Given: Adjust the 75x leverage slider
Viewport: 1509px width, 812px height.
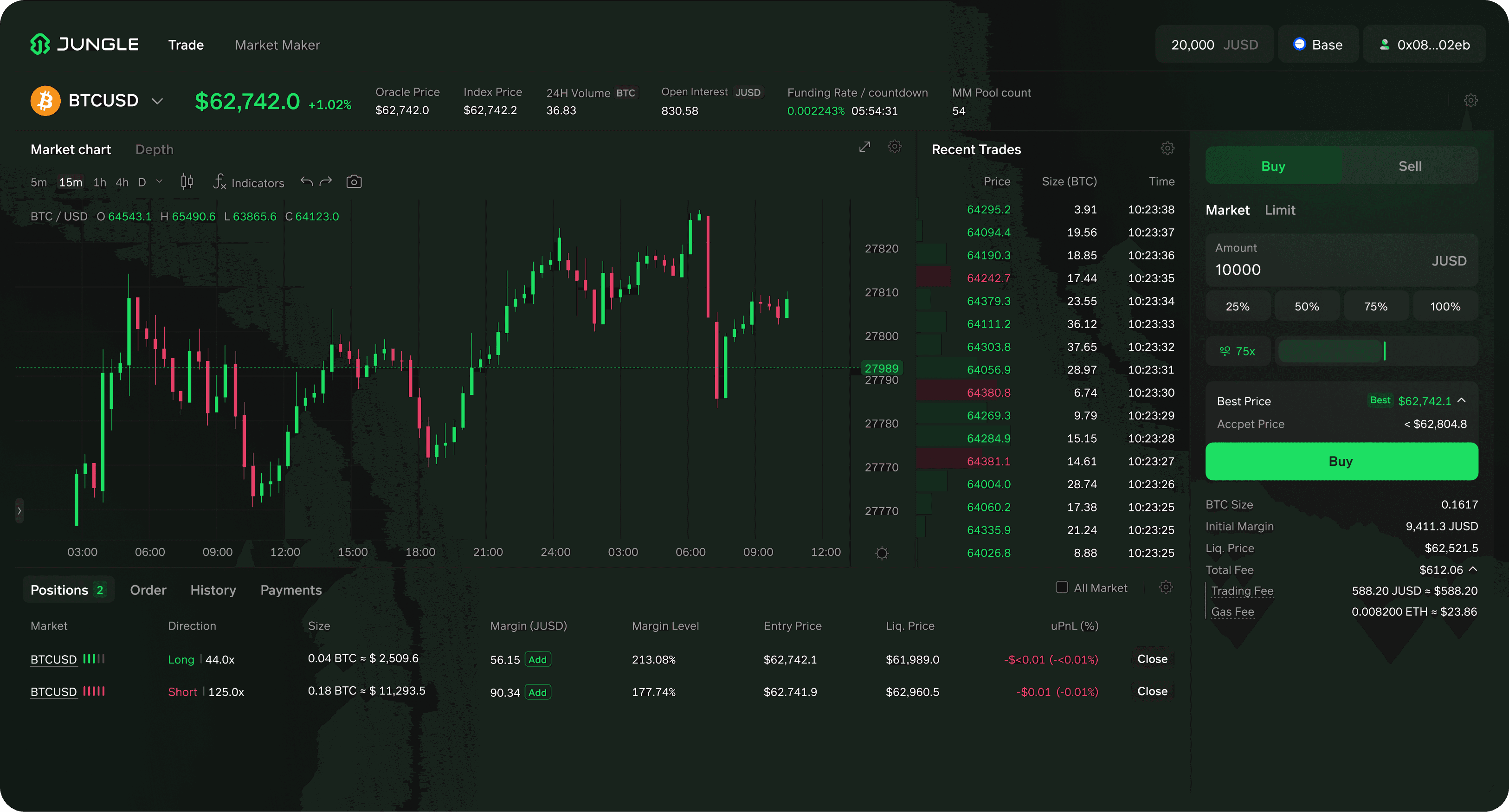Looking at the screenshot, I should click(x=1384, y=352).
